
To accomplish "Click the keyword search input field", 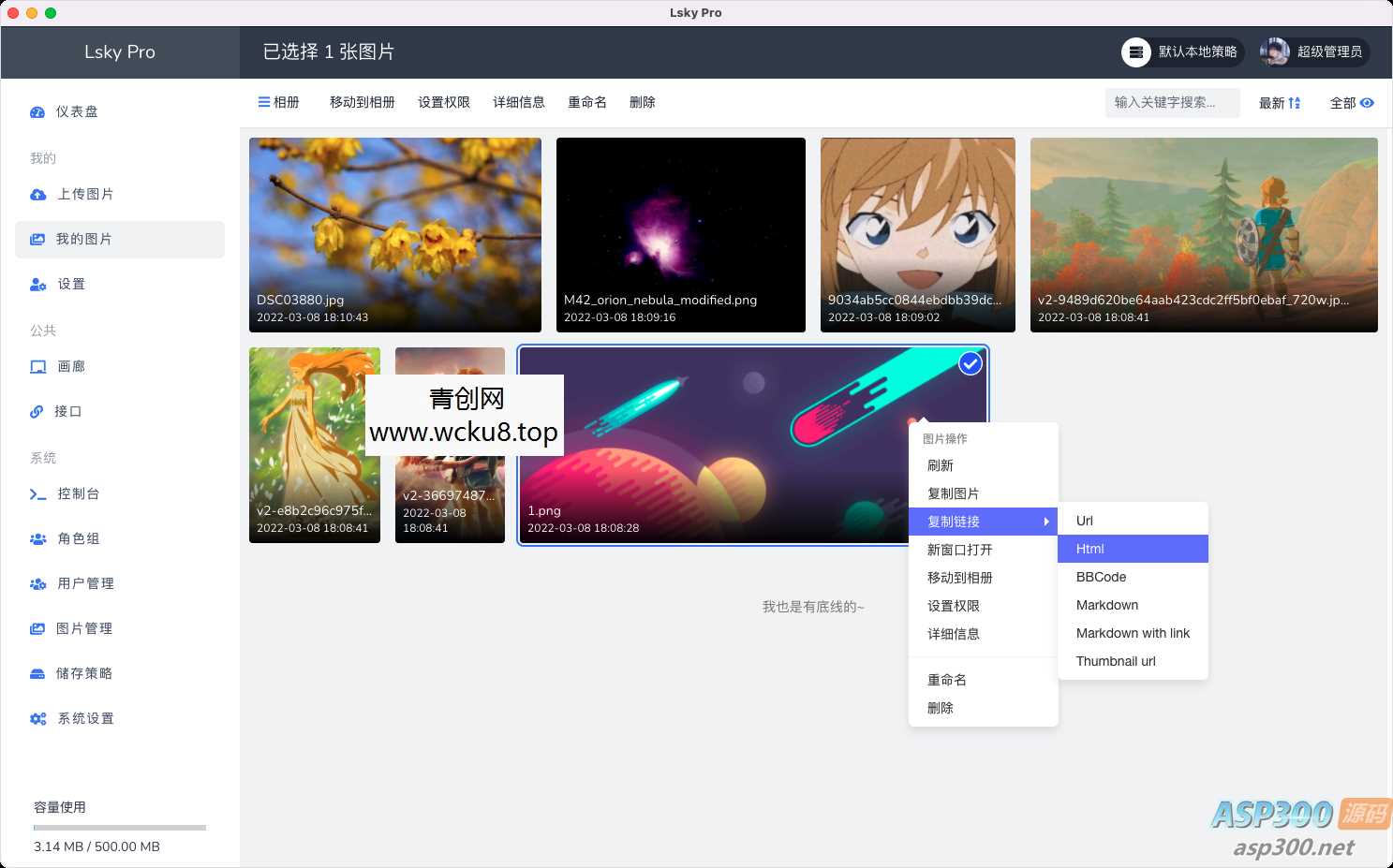I will [1172, 103].
